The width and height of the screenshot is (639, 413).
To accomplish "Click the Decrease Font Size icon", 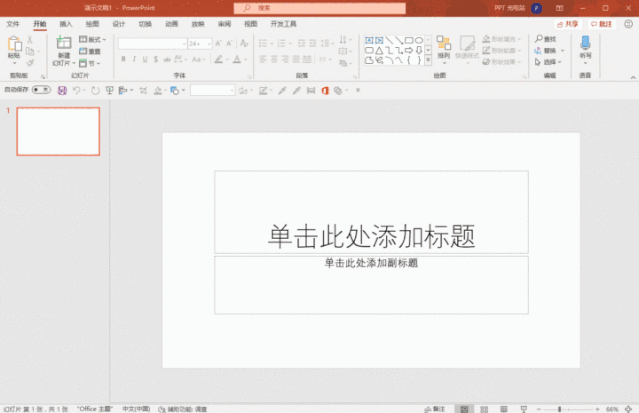I will pyautogui.click(x=229, y=43).
